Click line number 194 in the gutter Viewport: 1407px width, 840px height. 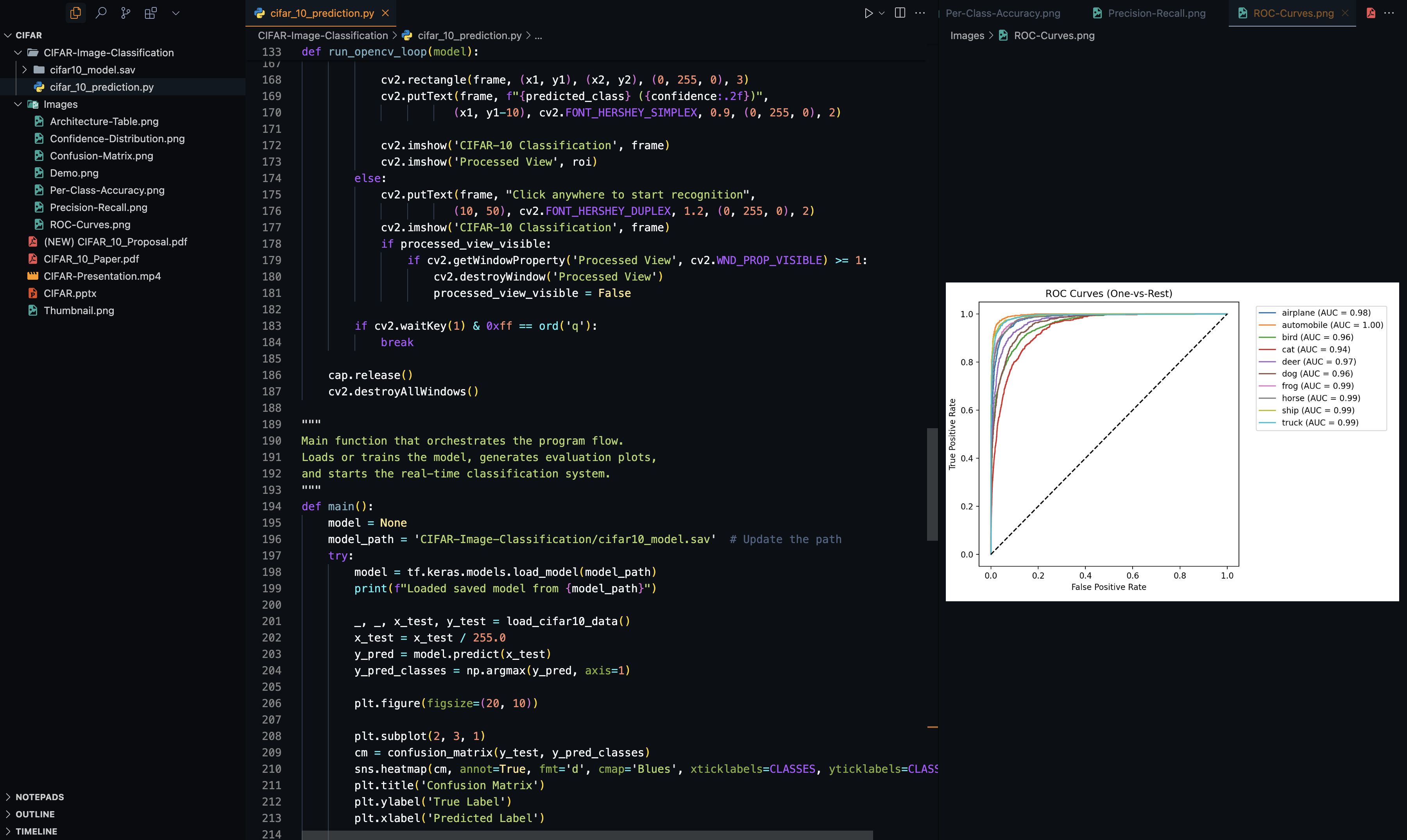click(x=271, y=506)
